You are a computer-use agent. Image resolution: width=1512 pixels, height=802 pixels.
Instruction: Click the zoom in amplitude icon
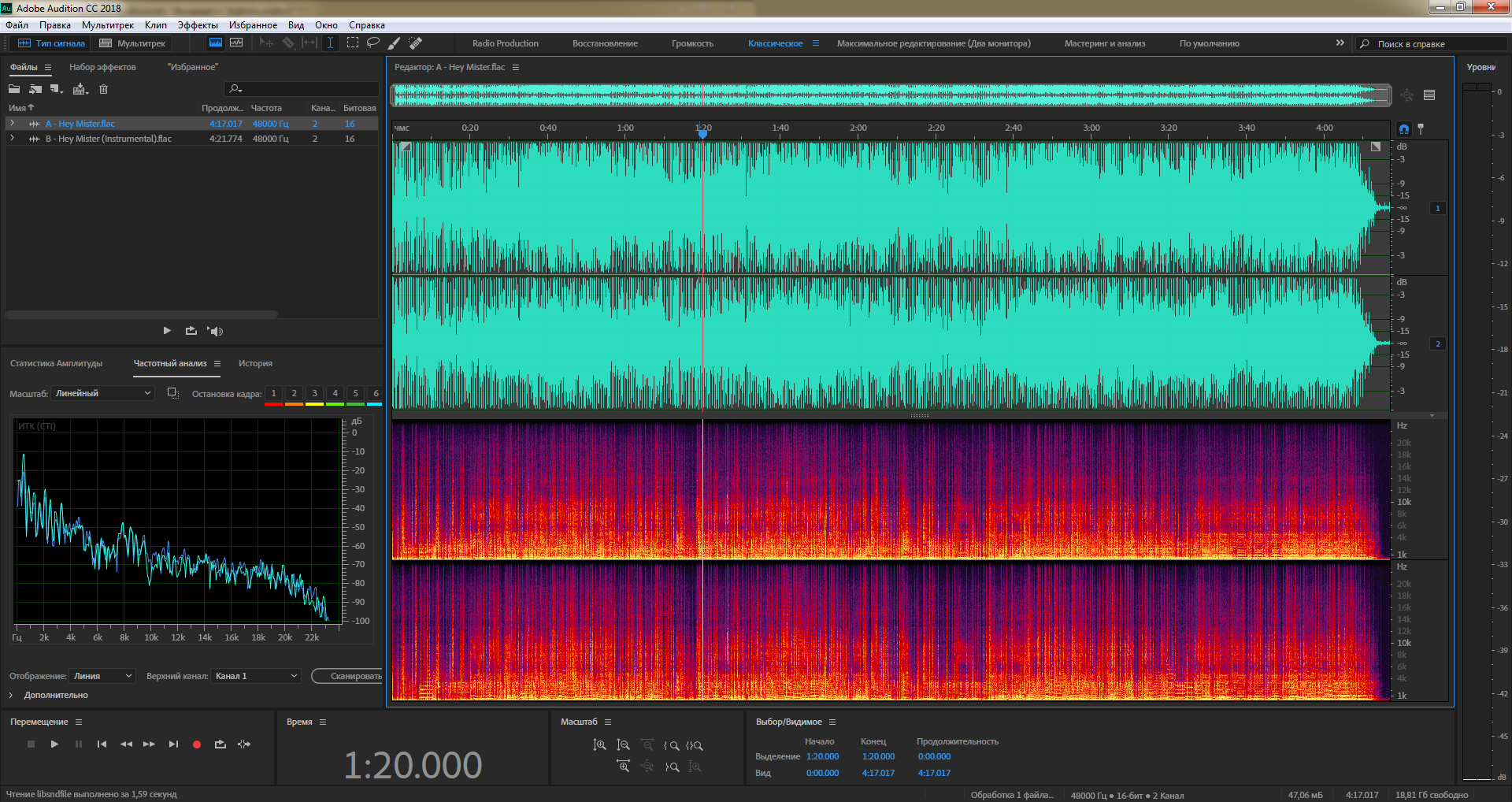pos(599,745)
